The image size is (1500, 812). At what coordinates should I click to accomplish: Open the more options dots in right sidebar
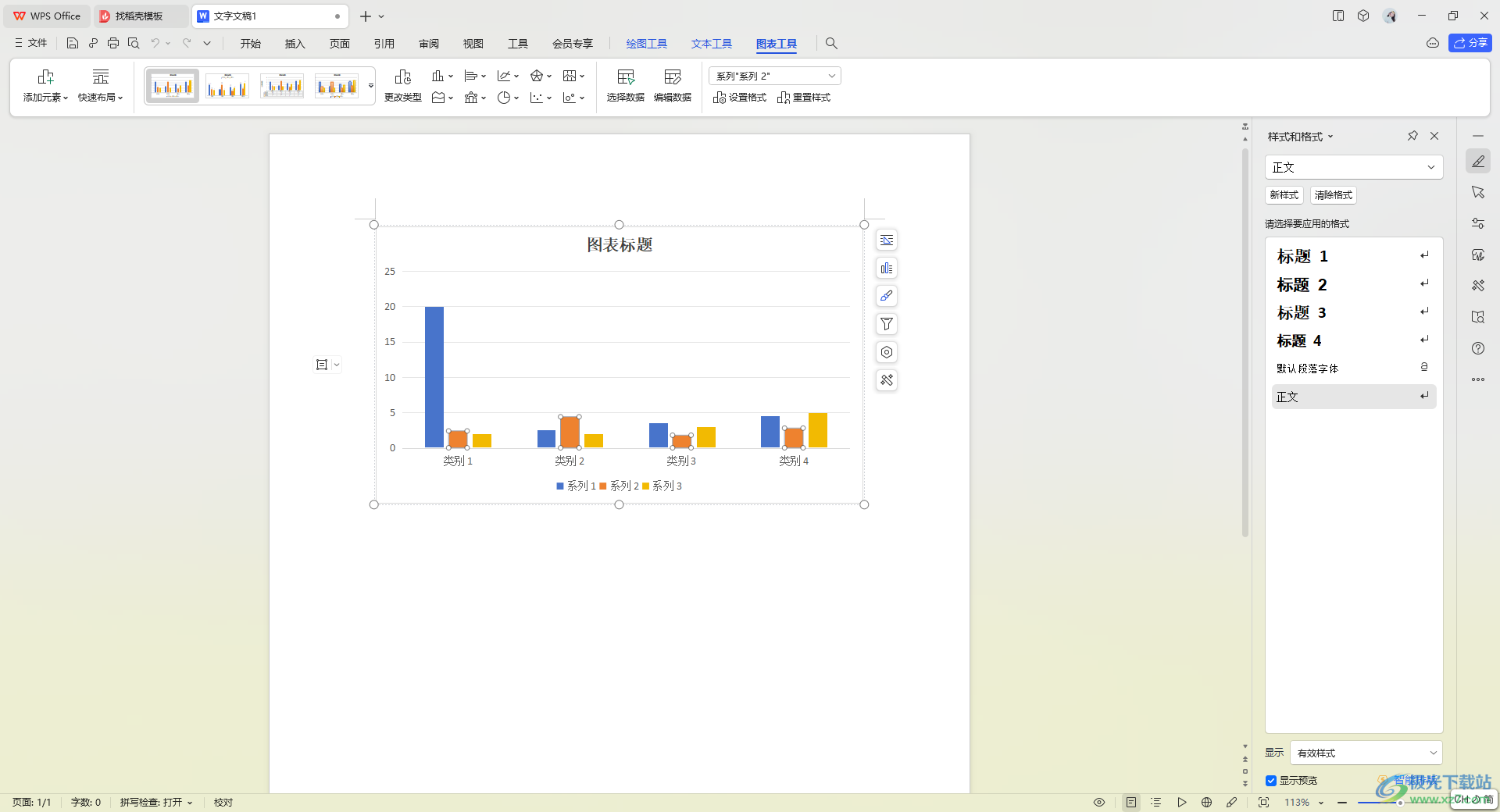[x=1478, y=379]
